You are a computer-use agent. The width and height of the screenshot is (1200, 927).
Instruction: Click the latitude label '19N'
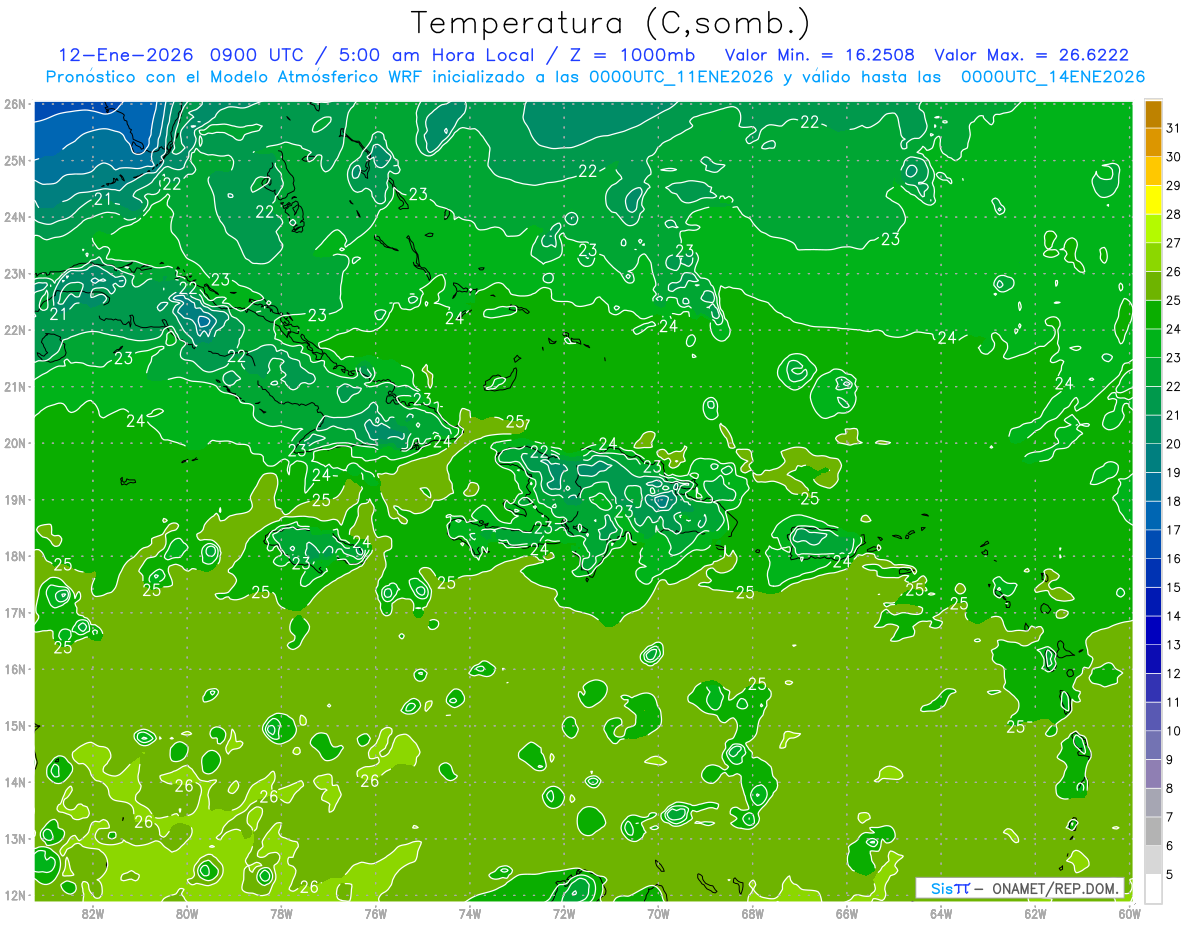[15, 500]
